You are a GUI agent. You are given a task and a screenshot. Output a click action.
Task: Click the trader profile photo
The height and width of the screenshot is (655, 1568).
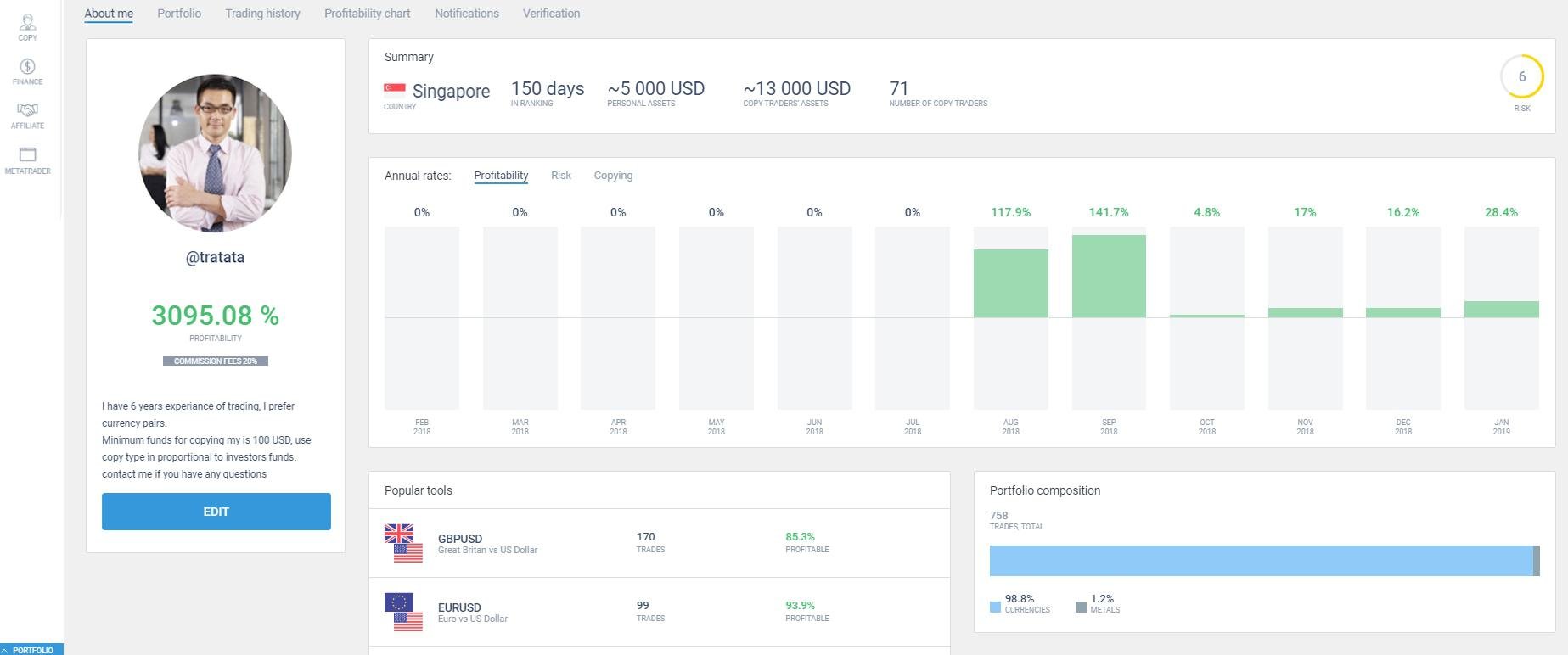pos(215,154)
